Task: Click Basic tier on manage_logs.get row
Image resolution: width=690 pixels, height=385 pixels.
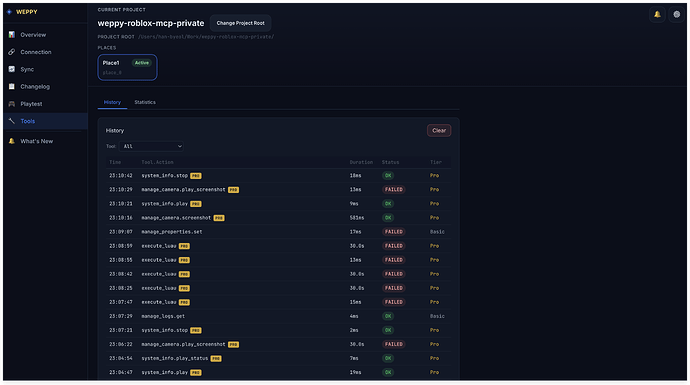Action: [x=437, y=316]
